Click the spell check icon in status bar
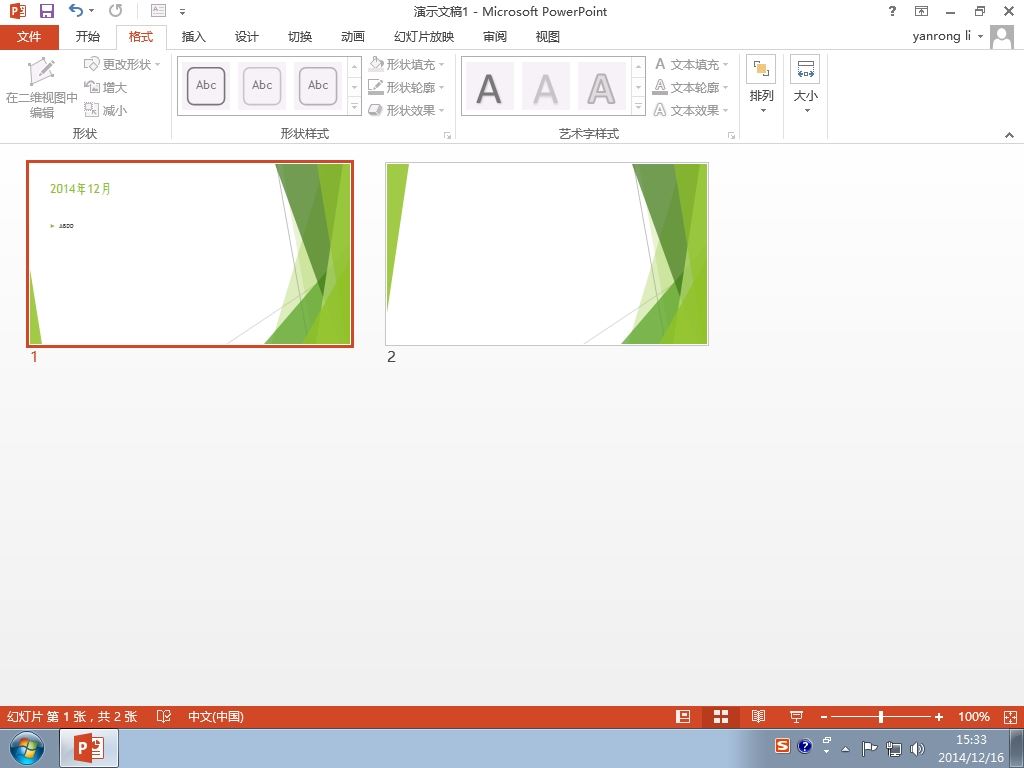The height and width of the screenshot is (768, 1024). tap(164, 716)
